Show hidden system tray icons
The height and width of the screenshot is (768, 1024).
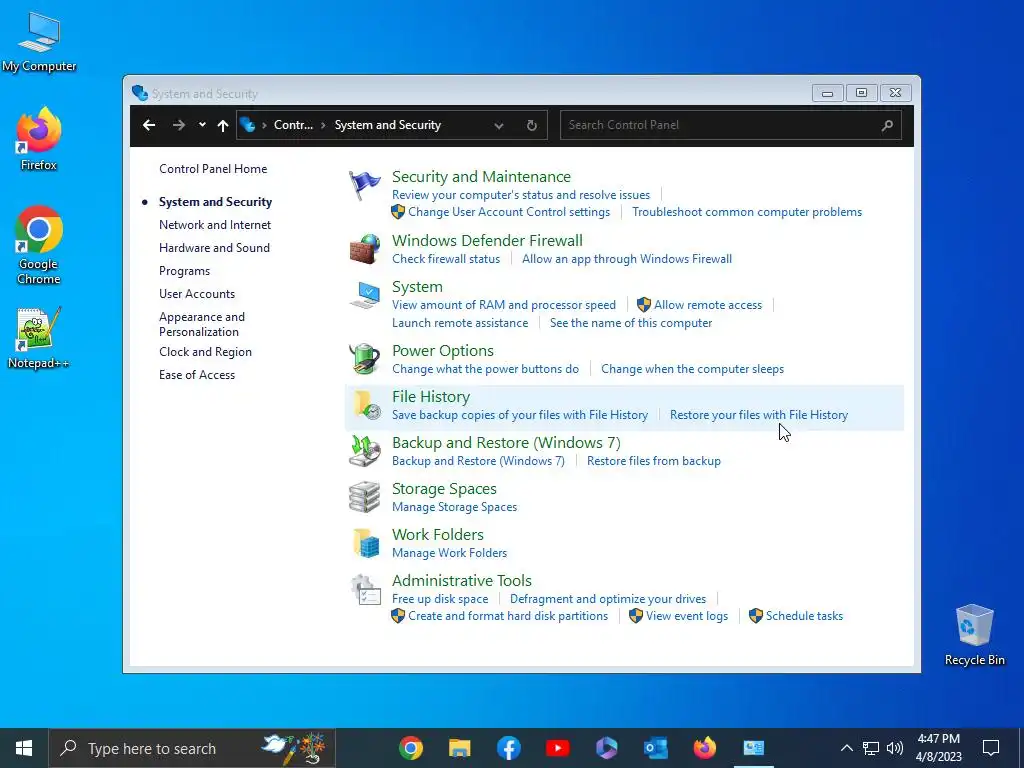pyautogui.click(x=846, y=748)
